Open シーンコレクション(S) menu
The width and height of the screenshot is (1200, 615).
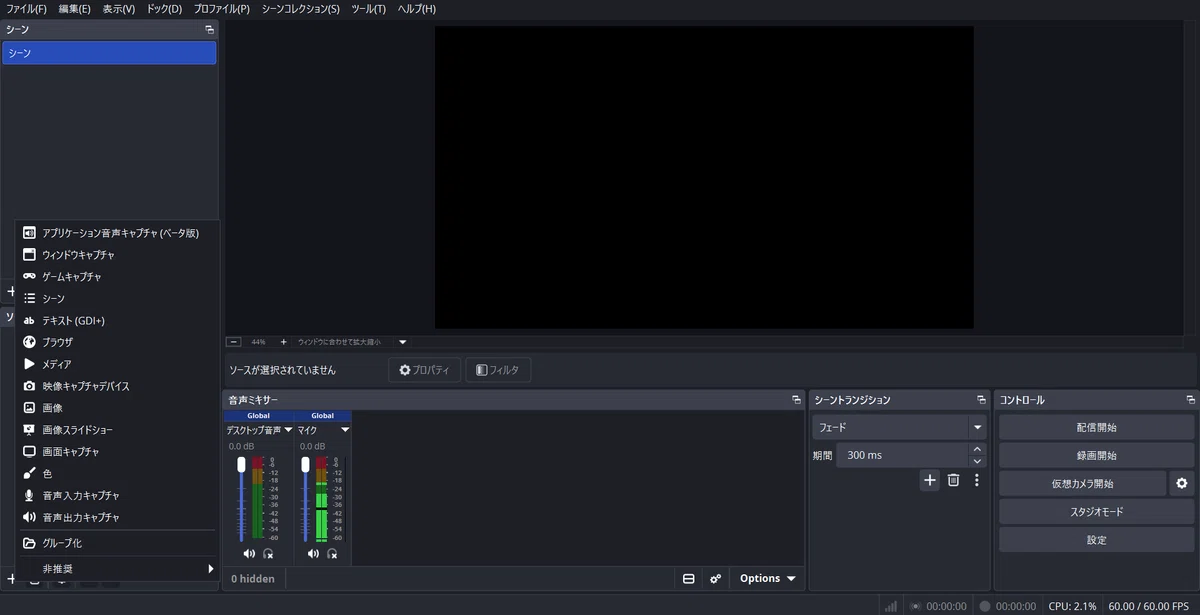[300, 9]
